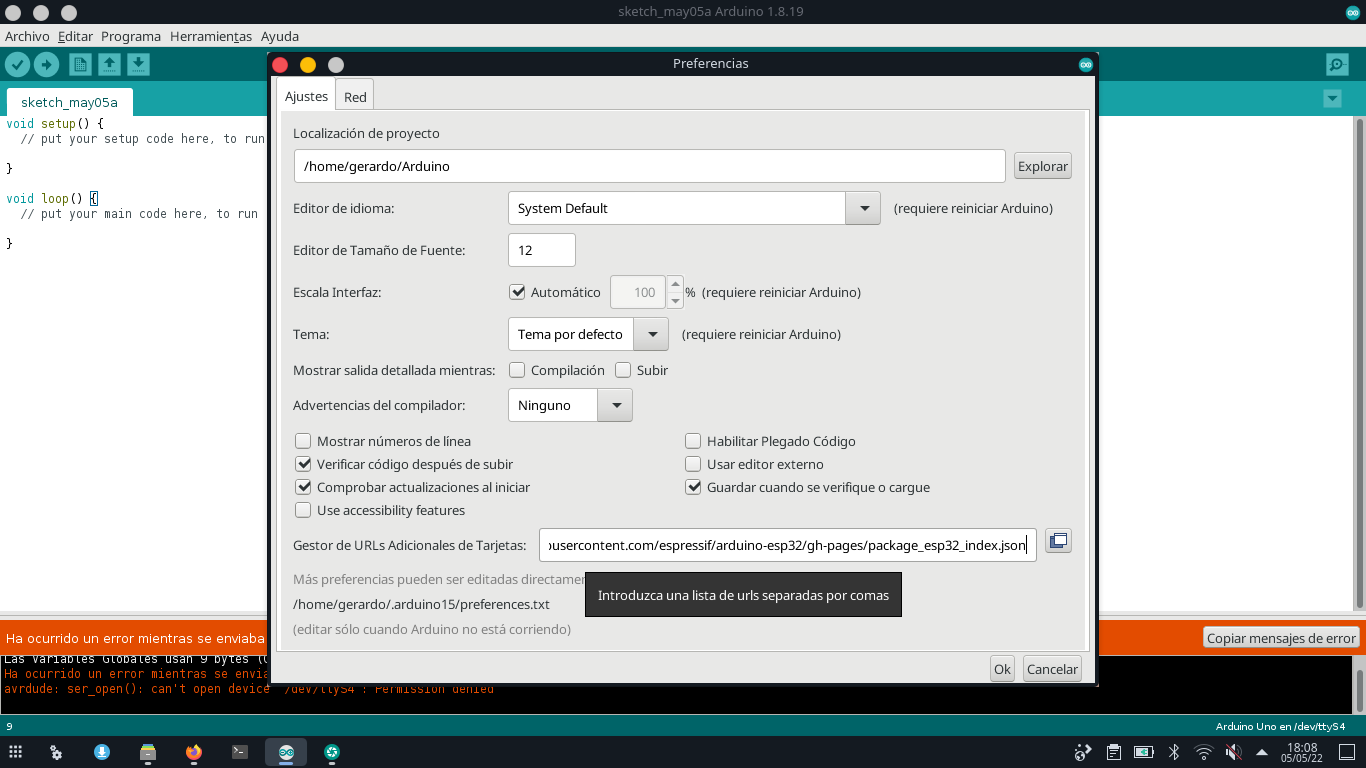
Task: Open the terminal from the taskbar
Action: (x=240, y=752)
